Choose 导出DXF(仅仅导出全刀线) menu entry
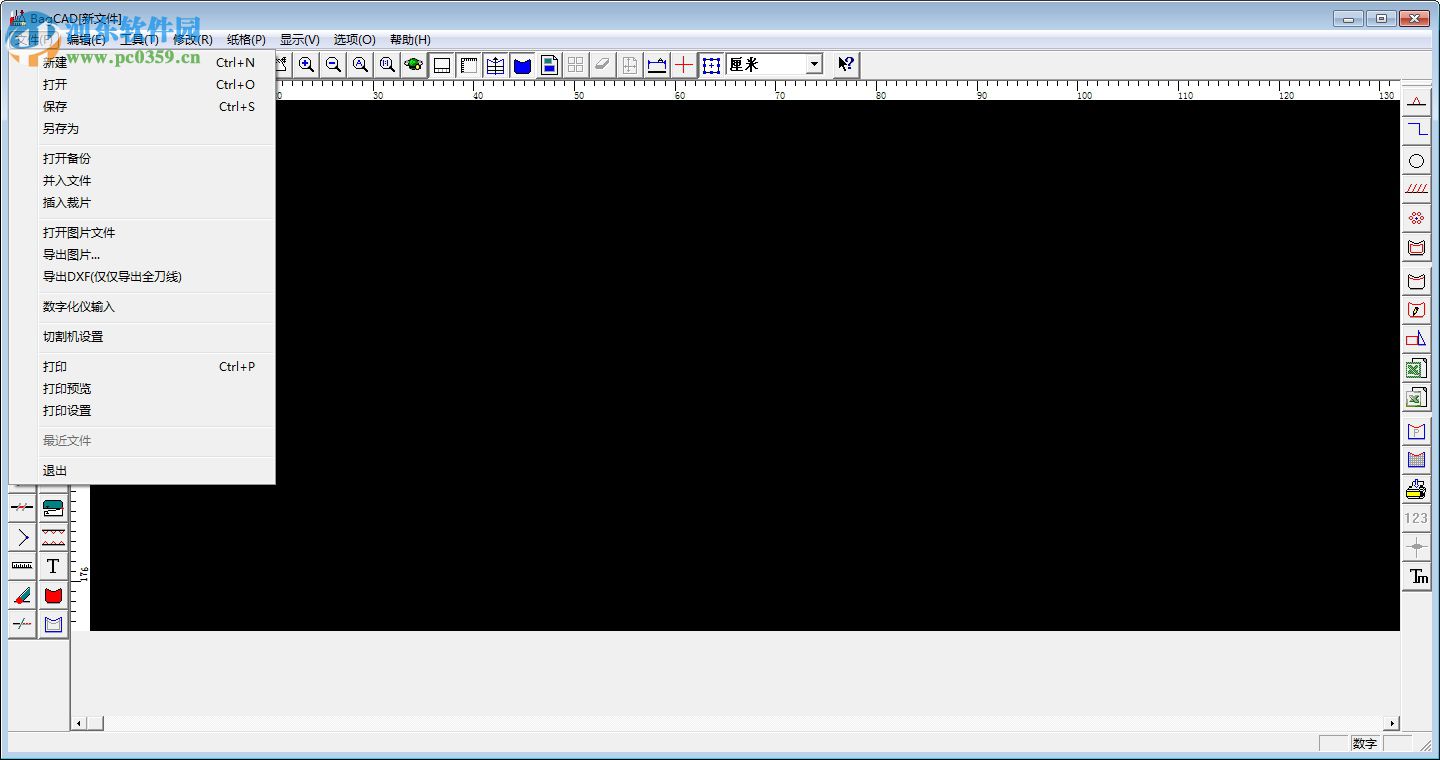The width and height of the screenshot is (1440, 760). pyautogui.click(x=142, y=276)
